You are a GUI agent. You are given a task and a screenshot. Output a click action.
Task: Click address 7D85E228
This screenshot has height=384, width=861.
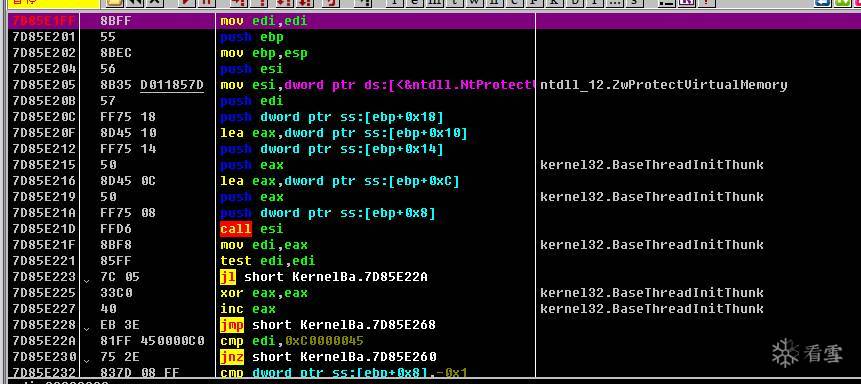click(44, 324)
